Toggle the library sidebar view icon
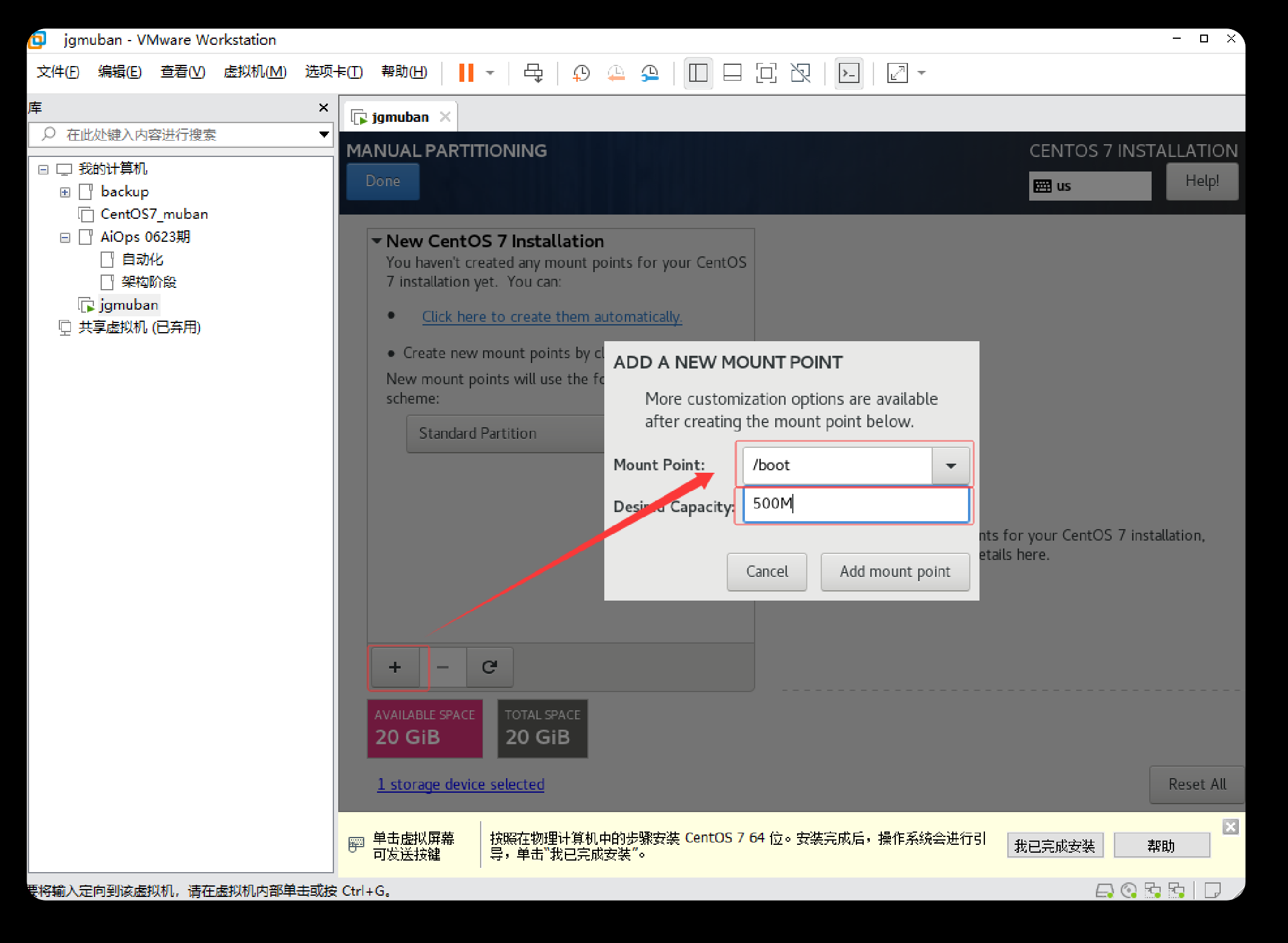The width and height of the screenshot is (1288, 943). pos(698,73)
